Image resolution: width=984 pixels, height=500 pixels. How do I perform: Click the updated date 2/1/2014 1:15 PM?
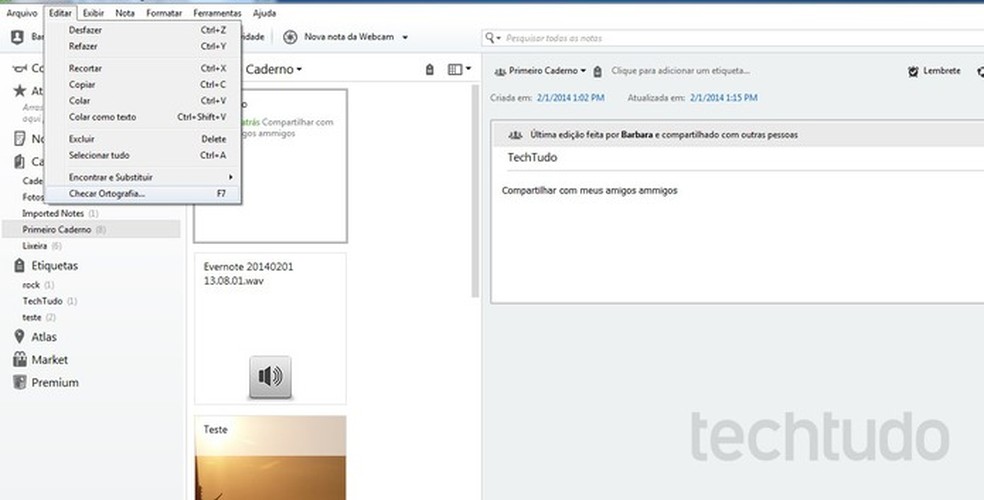pyautogui.click(x=724, y=98)
